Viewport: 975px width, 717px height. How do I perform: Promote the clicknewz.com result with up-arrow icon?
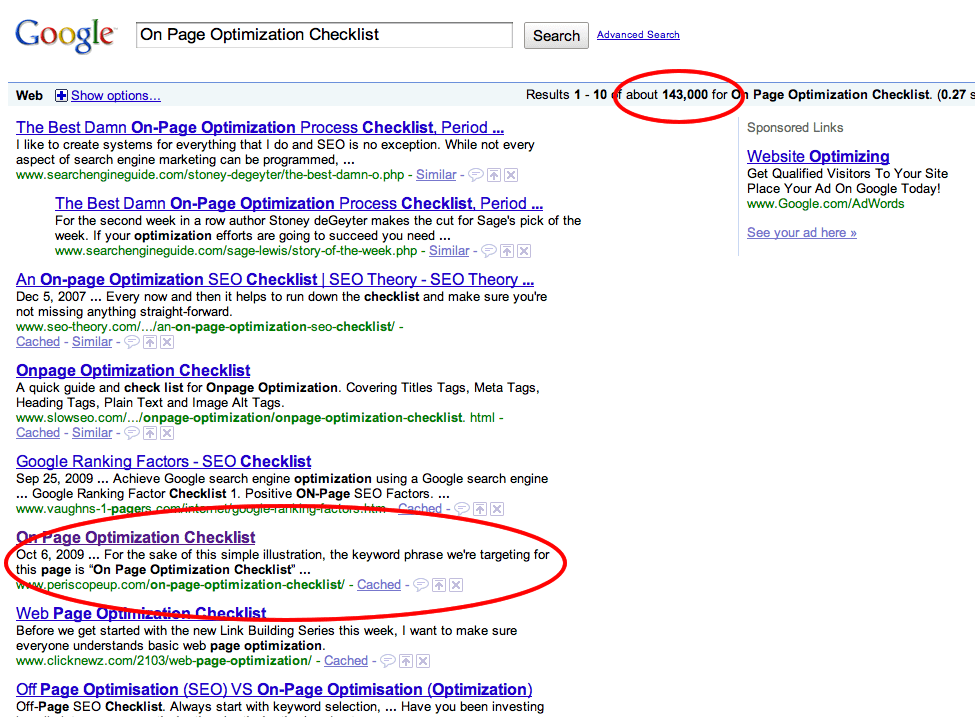[x=405, y=660]
